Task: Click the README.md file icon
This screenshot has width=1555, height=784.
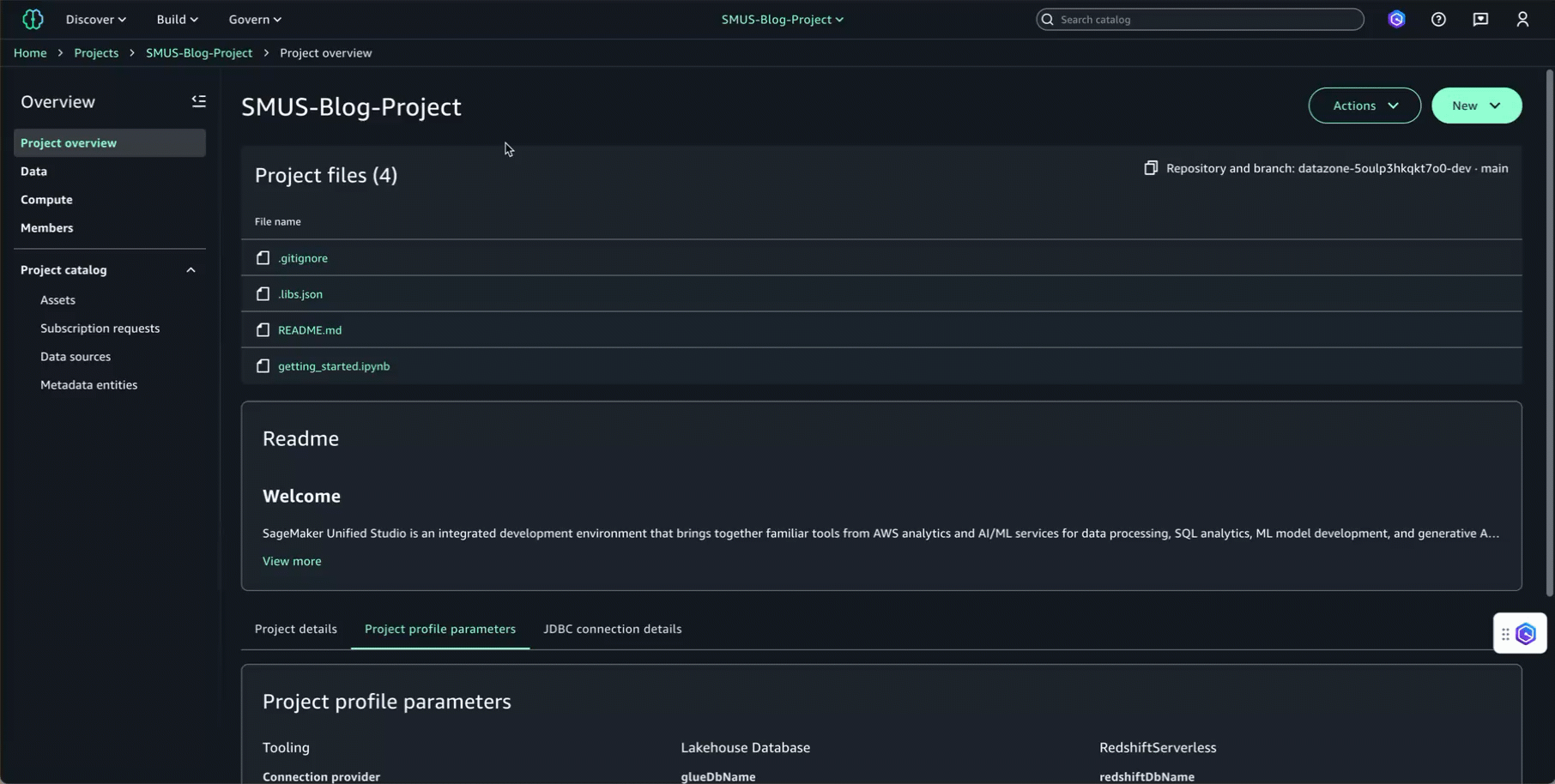Action: click(263, 329)
